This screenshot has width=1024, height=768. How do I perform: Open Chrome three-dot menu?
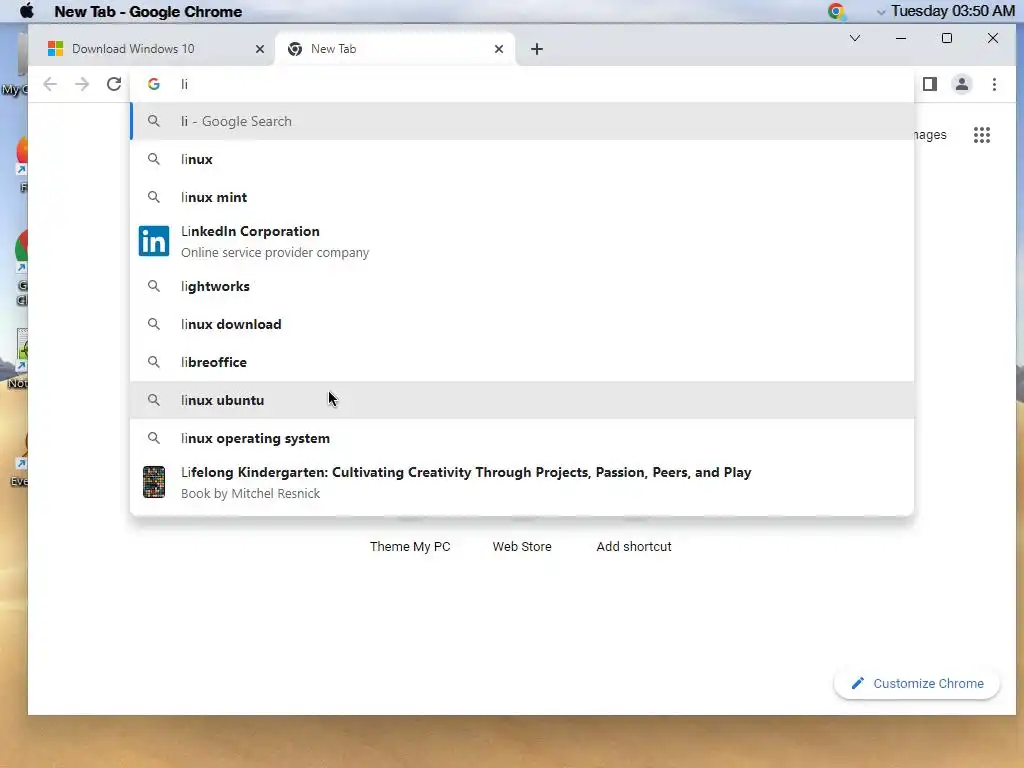pyautogui.click(x=995, y=84)
